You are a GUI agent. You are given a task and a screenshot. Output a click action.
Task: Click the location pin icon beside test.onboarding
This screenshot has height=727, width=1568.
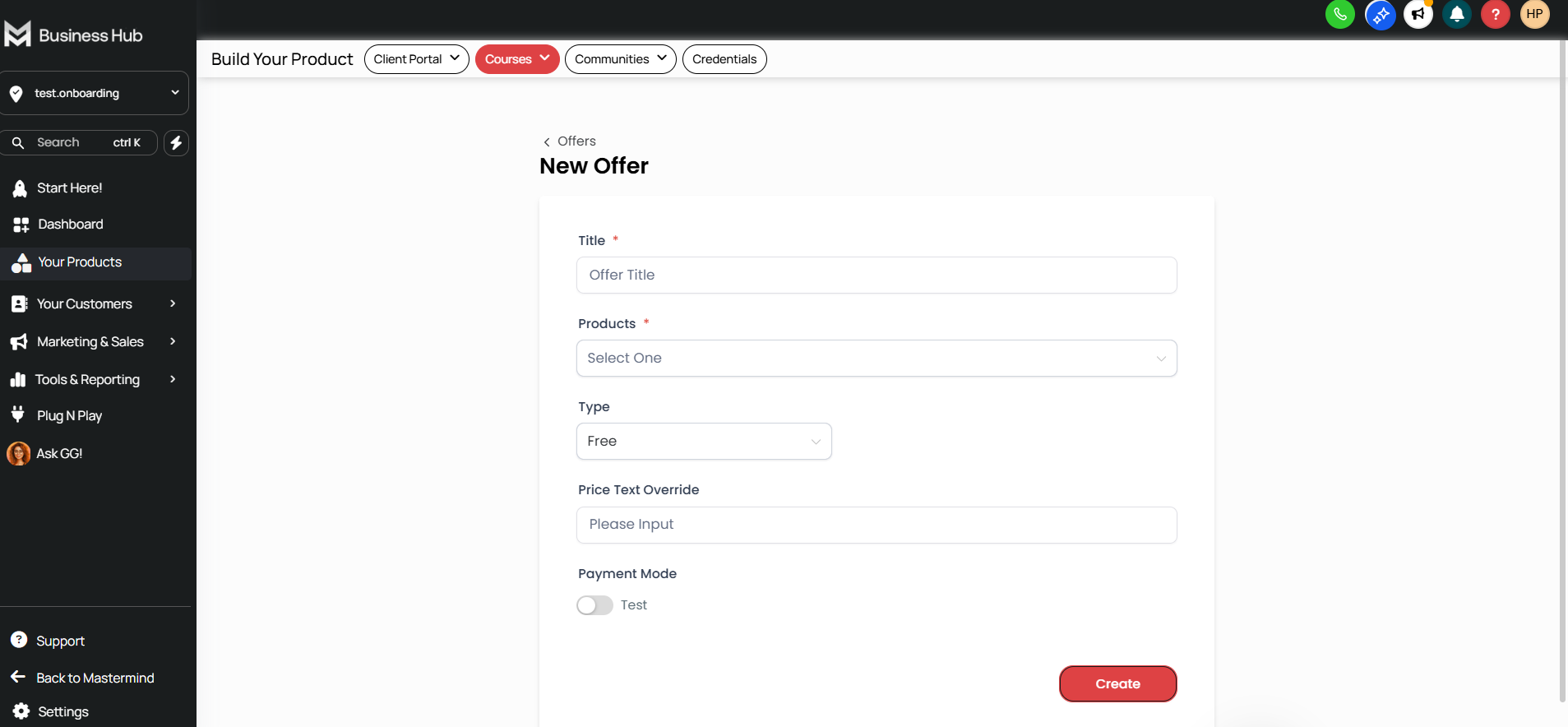pyautogui.click(x=16, y=94)
